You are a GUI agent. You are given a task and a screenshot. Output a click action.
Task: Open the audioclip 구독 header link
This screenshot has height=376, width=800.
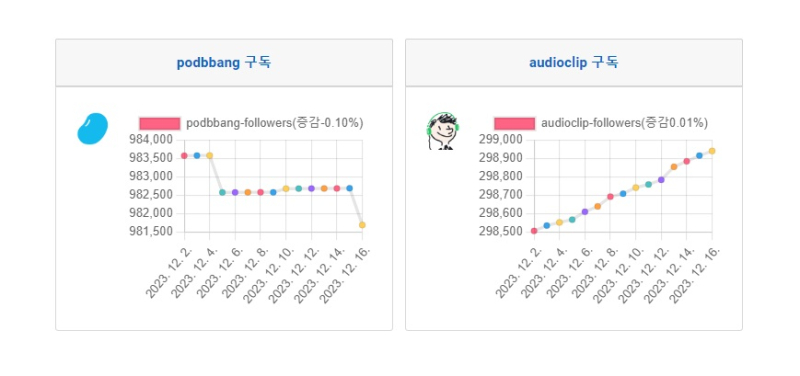coord(573,63)
